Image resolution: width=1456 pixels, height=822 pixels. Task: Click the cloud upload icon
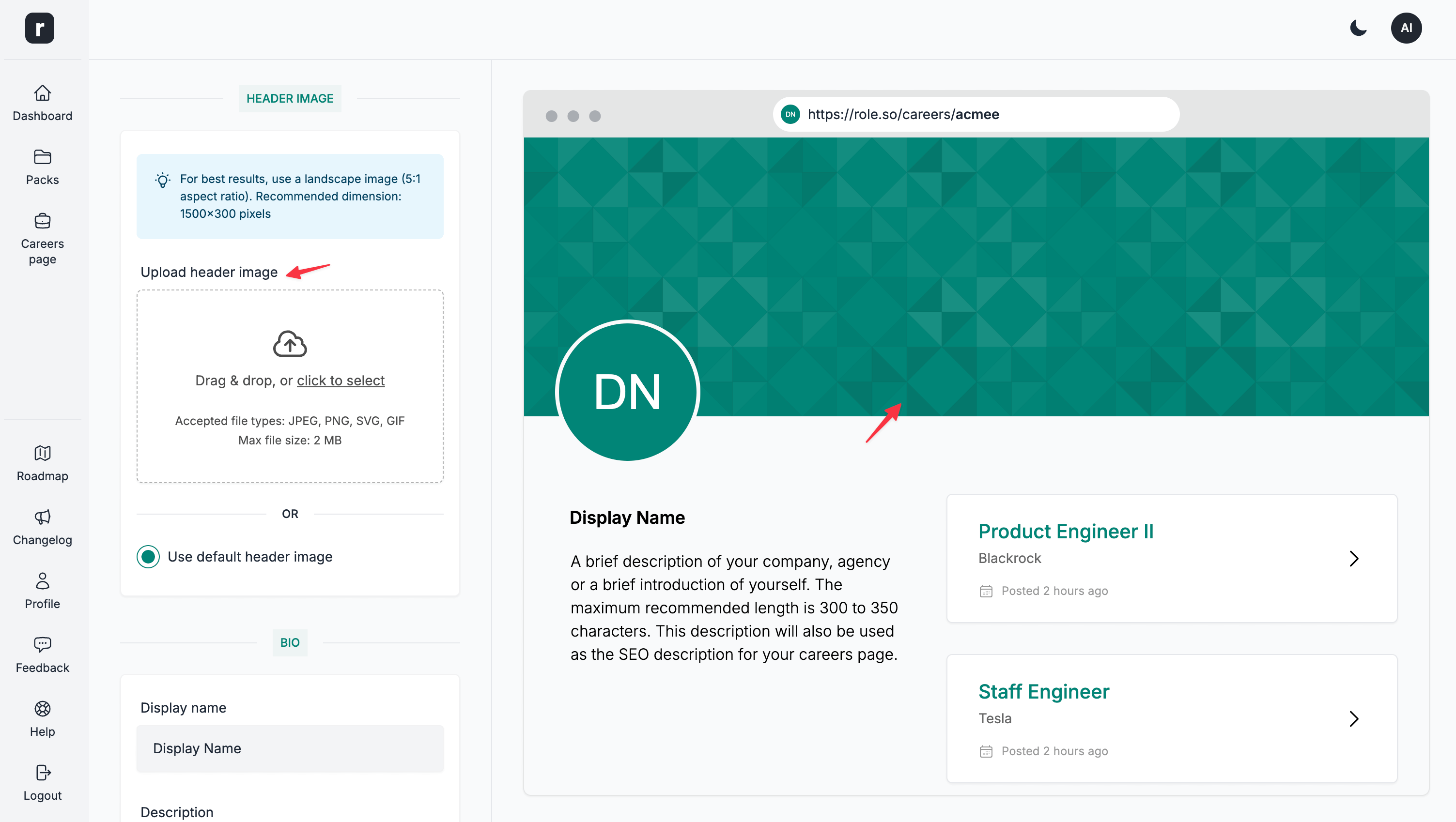[289, 344]
